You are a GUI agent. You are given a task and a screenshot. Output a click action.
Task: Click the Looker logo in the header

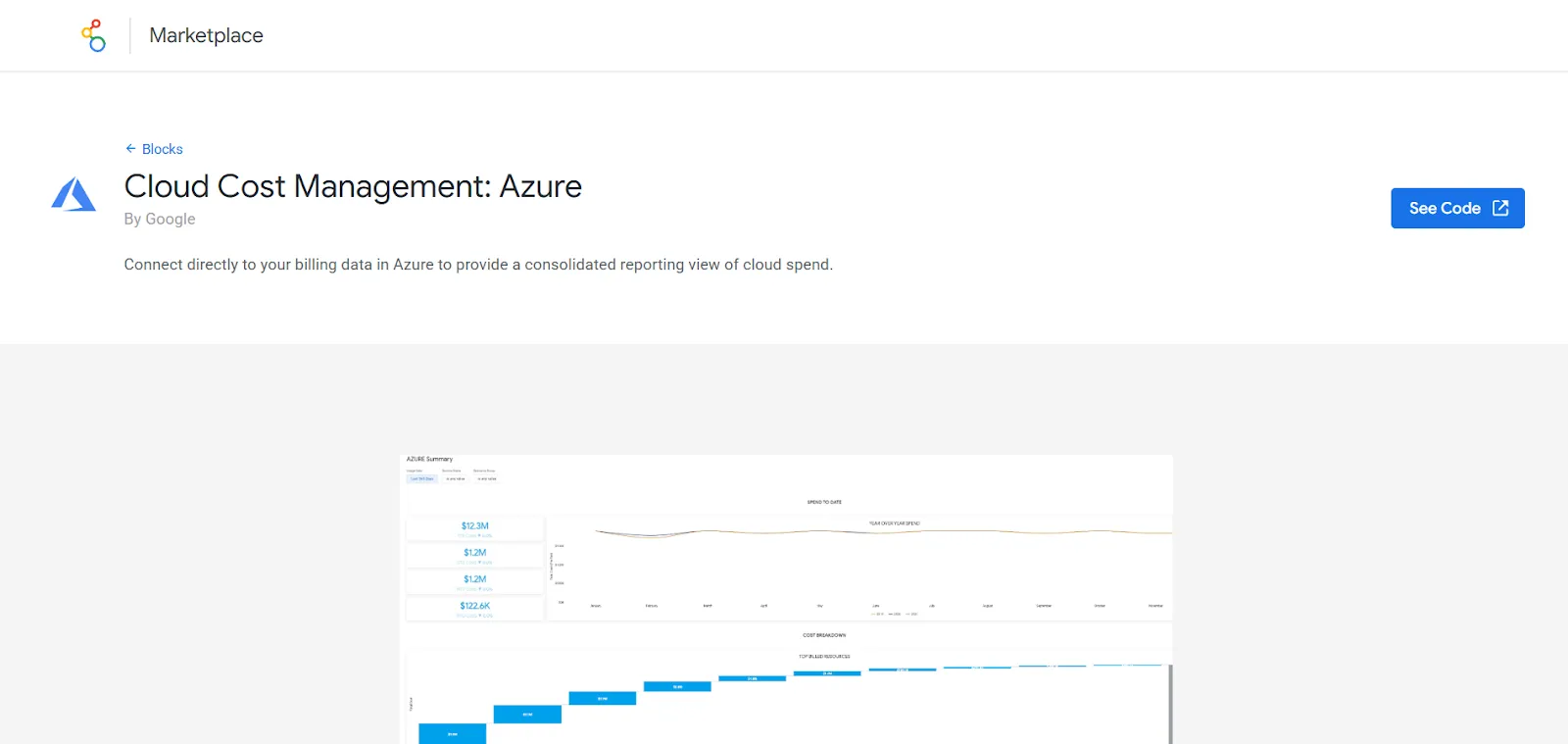pos(93,35)
